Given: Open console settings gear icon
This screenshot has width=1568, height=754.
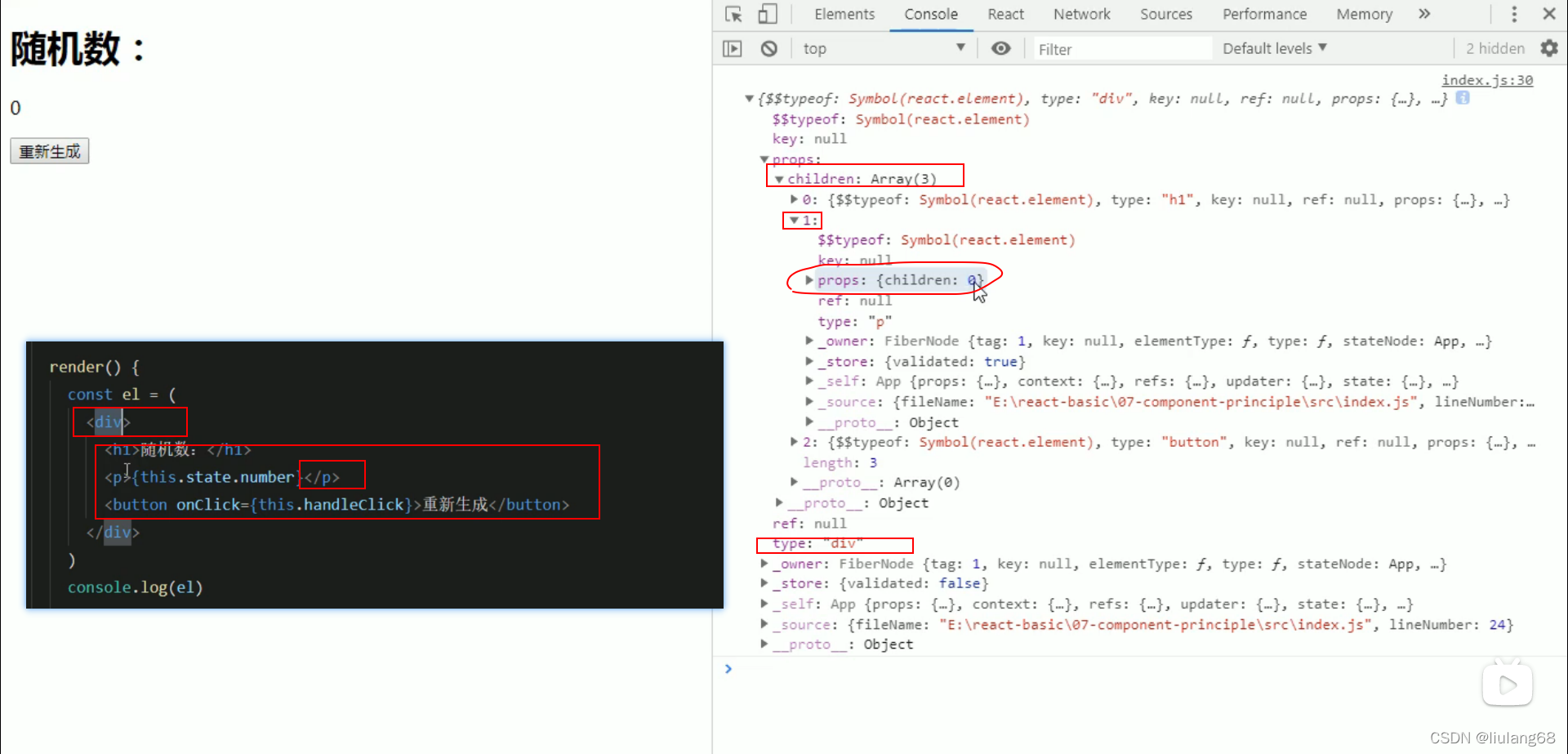Looking at the screenshot, I should click(1549, 48).
